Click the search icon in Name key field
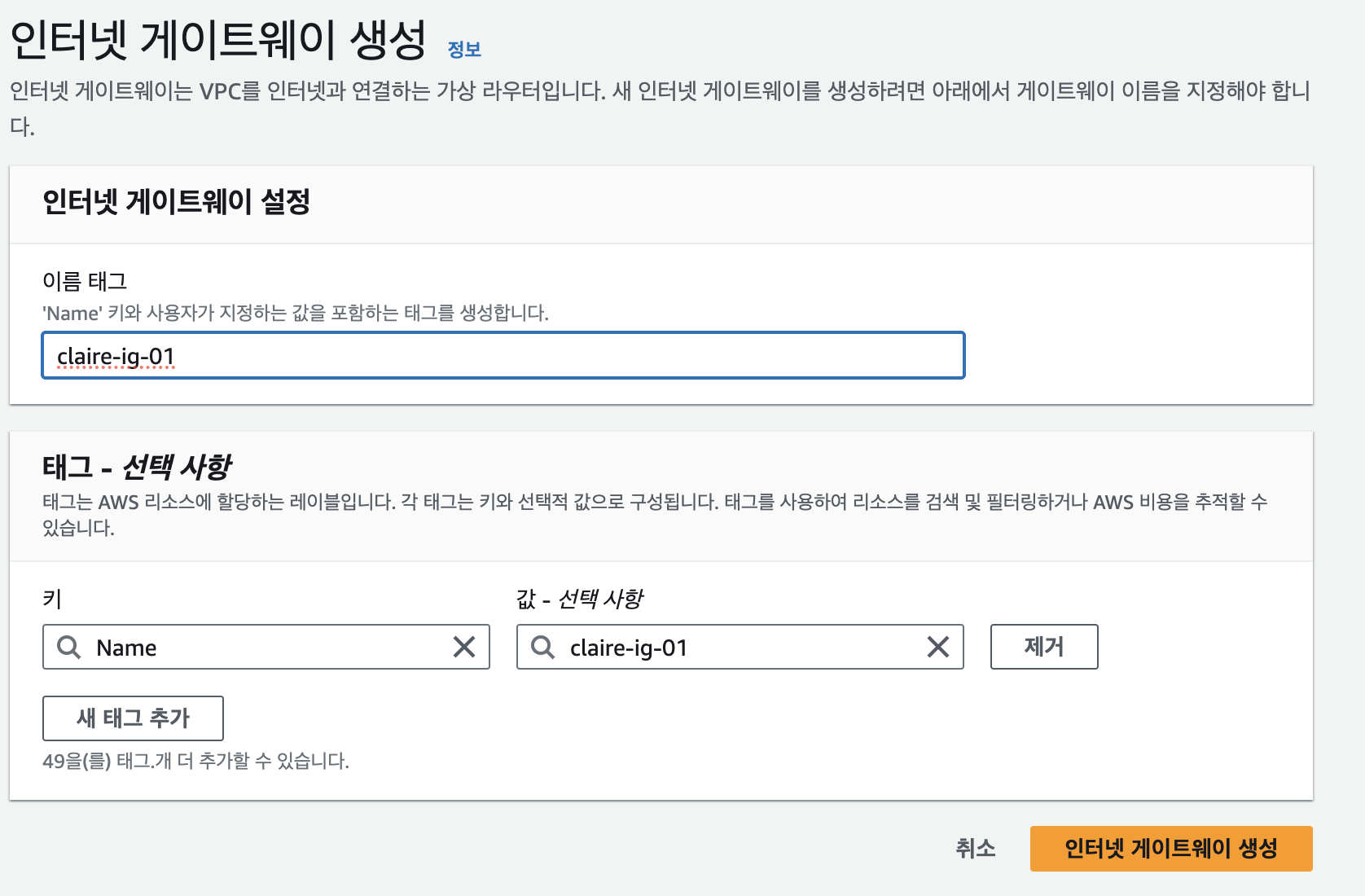The height and width of the screenshot is (896, 1365). (69, 648)
